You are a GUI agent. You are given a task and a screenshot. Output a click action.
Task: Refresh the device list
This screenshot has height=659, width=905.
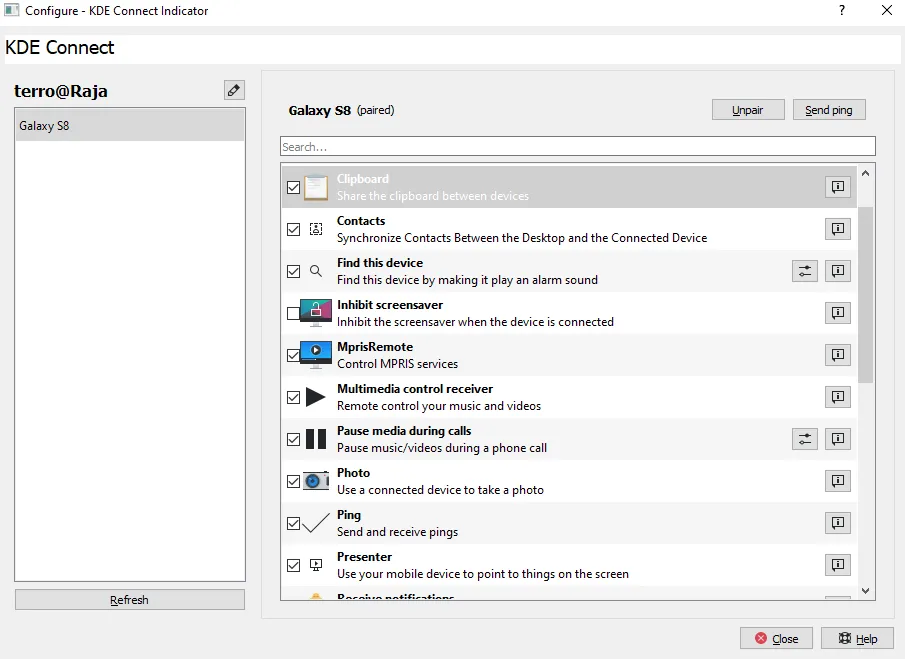pos(129,600)
